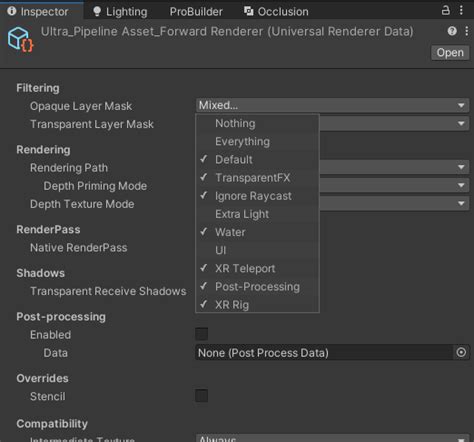Screen dimensions: 474x442
Task: Check the Extra Light layer
Action: tap(257, 214)
